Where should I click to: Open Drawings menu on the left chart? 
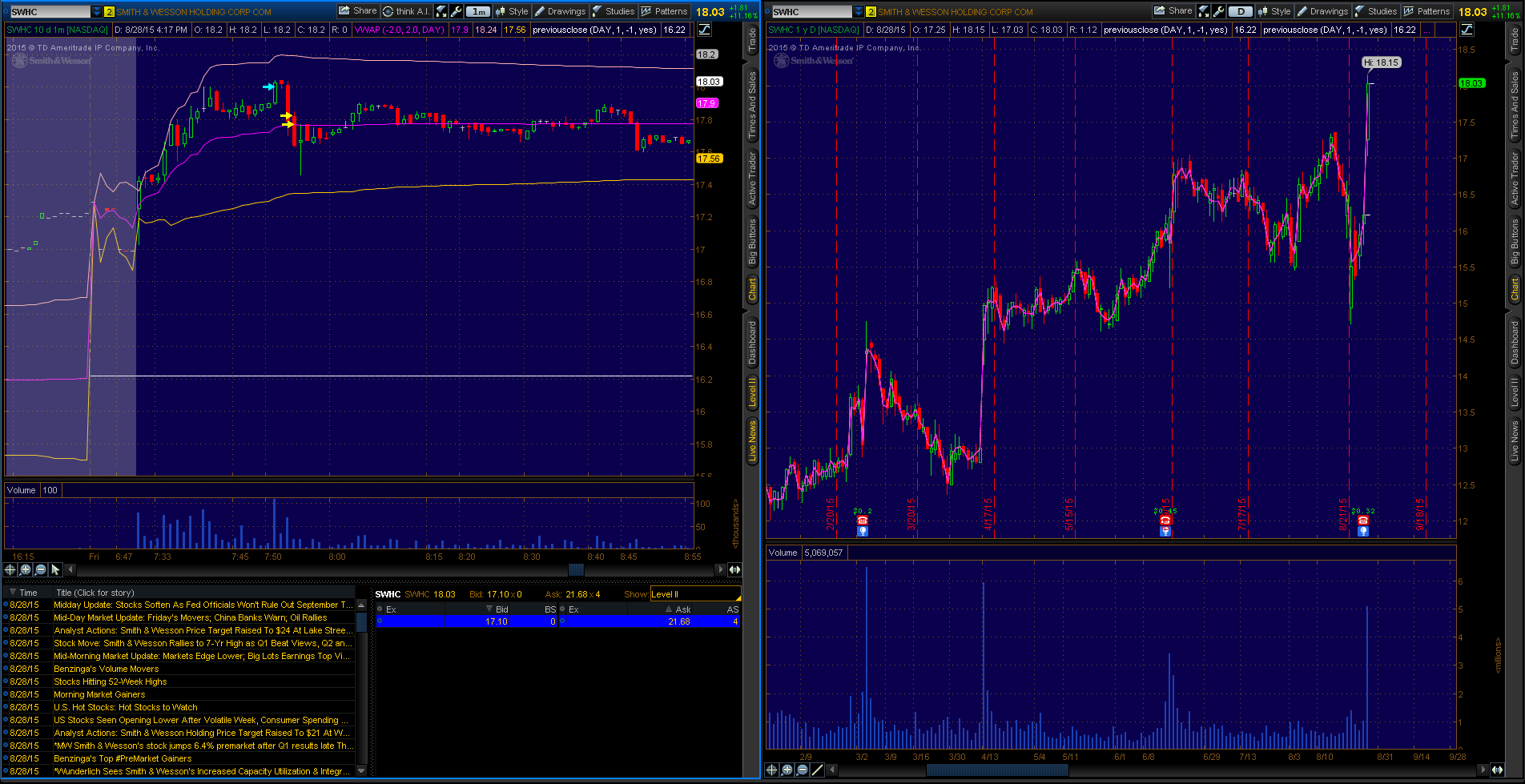click(560, 11)
